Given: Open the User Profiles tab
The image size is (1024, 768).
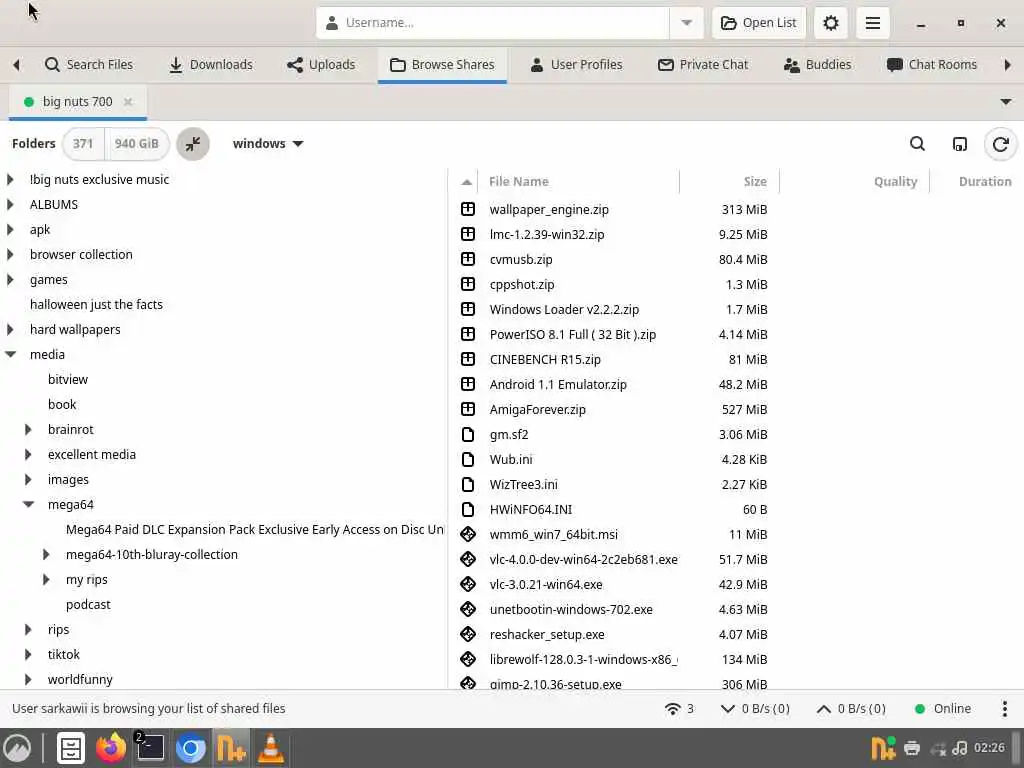Looking at the screenshot, I should [577, 65].
